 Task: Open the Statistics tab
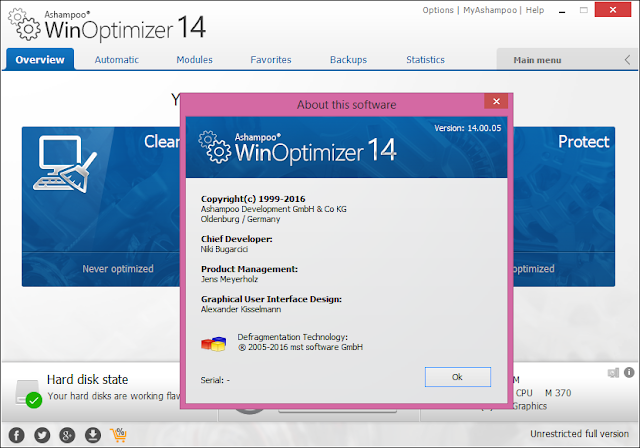(x=425, y=60)
